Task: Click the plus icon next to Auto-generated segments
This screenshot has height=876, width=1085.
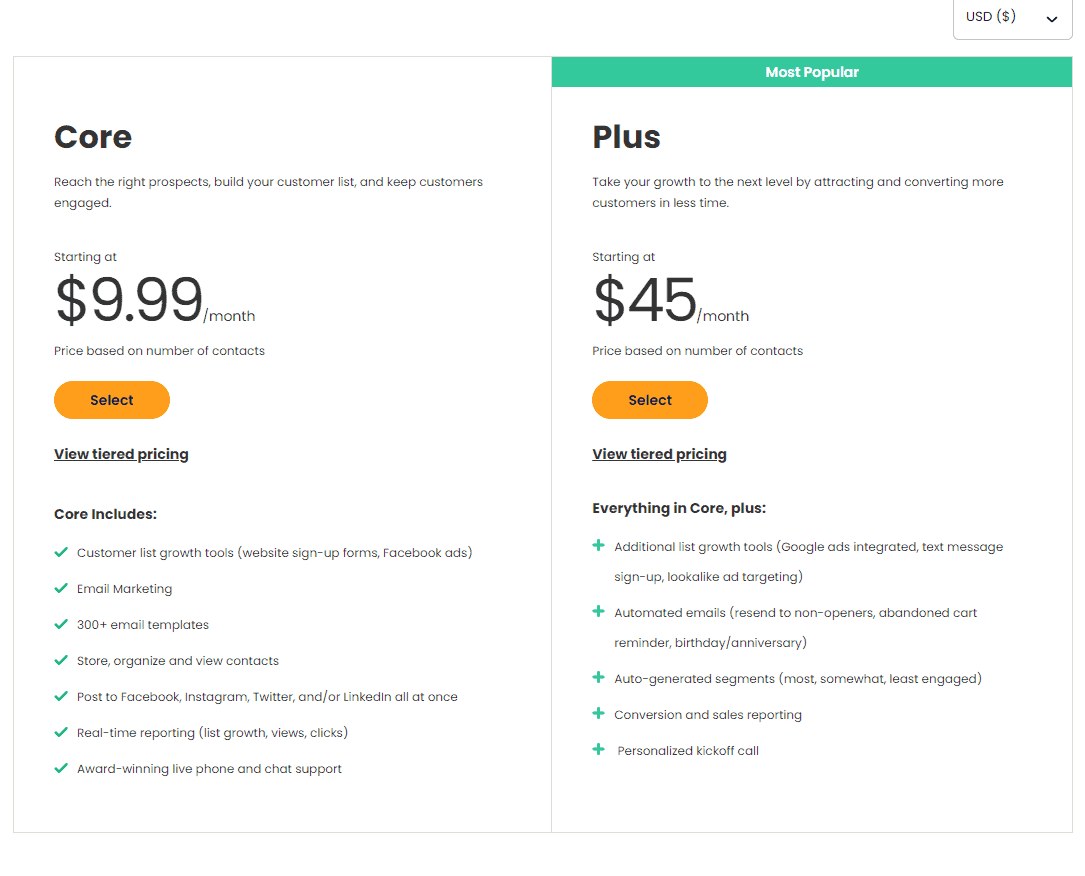Action: (599, 679)
